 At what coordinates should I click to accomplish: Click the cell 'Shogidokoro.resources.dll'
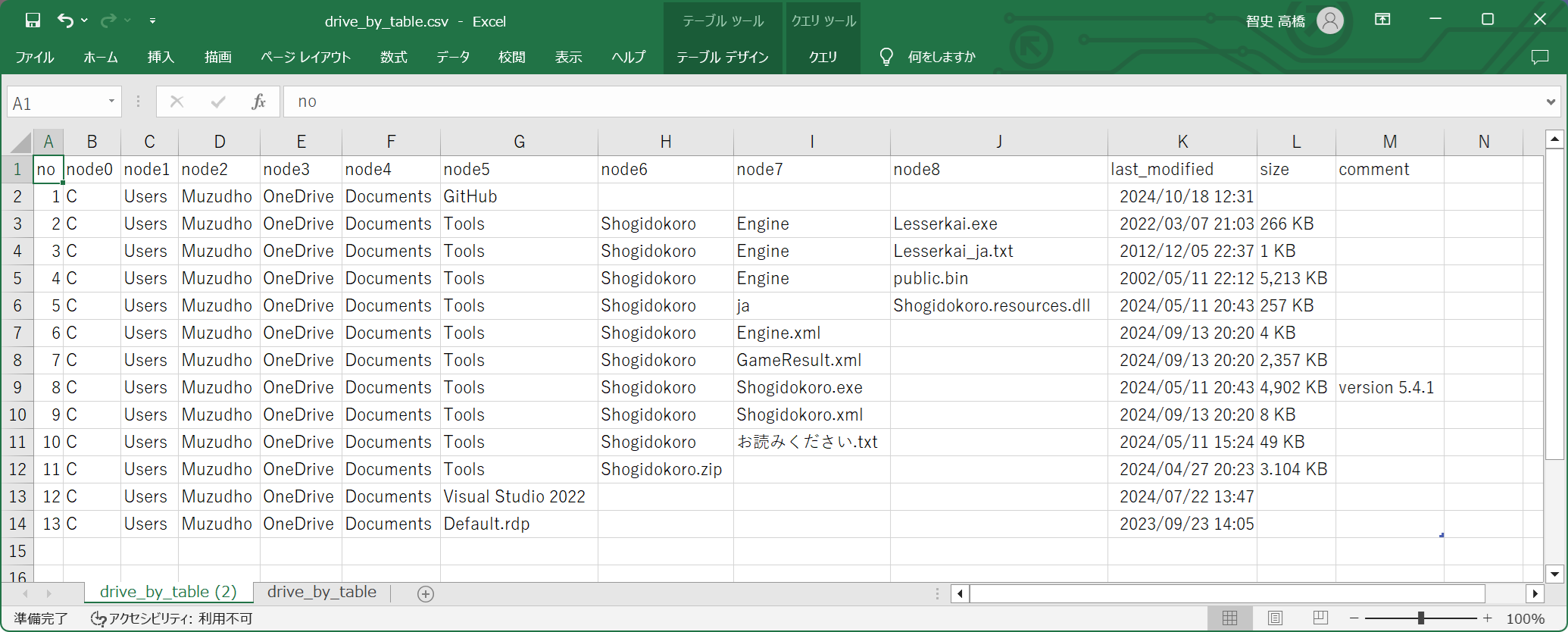click(x=999, y=305)
